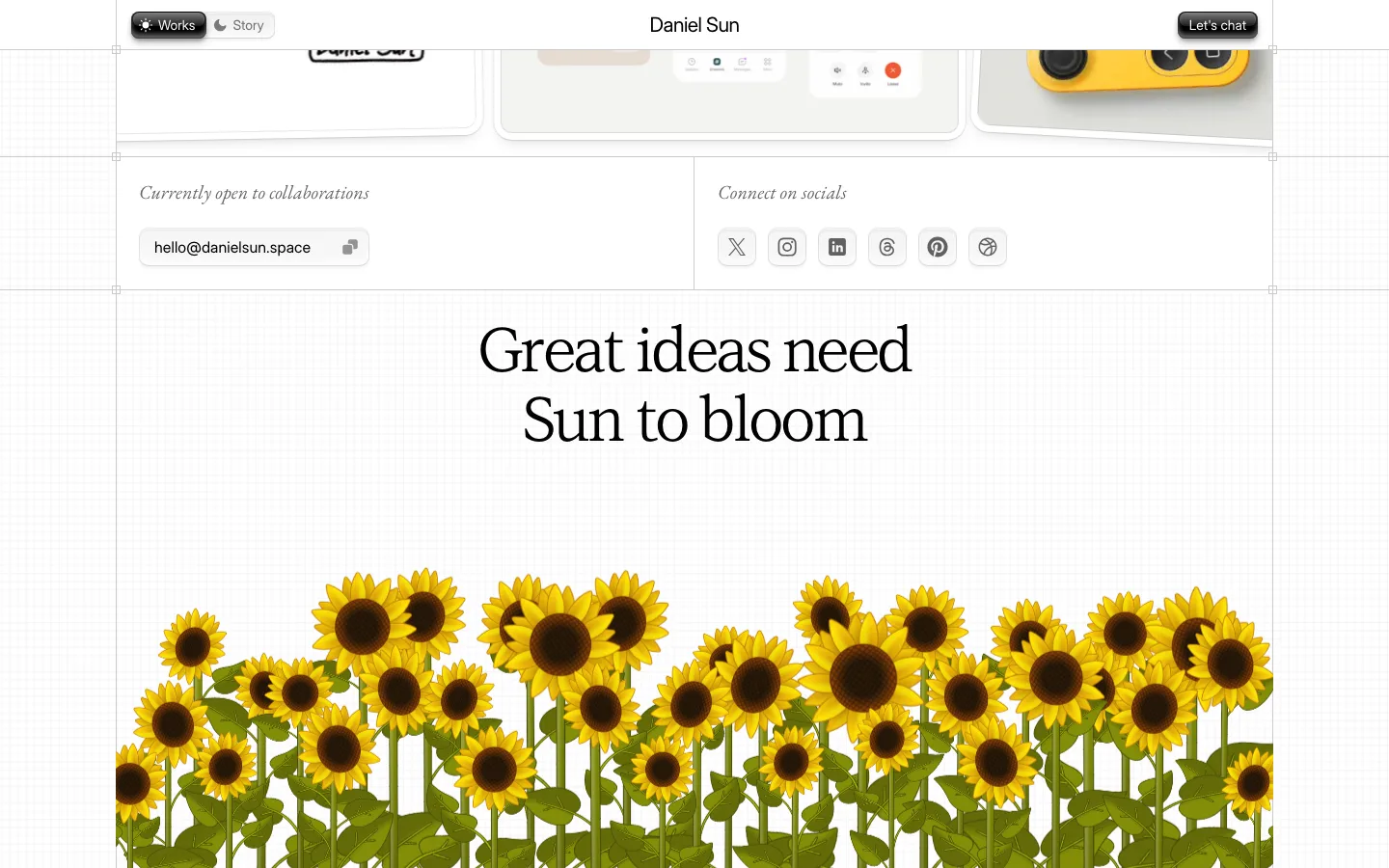Image resolution: width=1389 pixels, height=868 pixels.
Task: Open the Threads social profile
Action: pyautogui.click(x=887, y=247)
